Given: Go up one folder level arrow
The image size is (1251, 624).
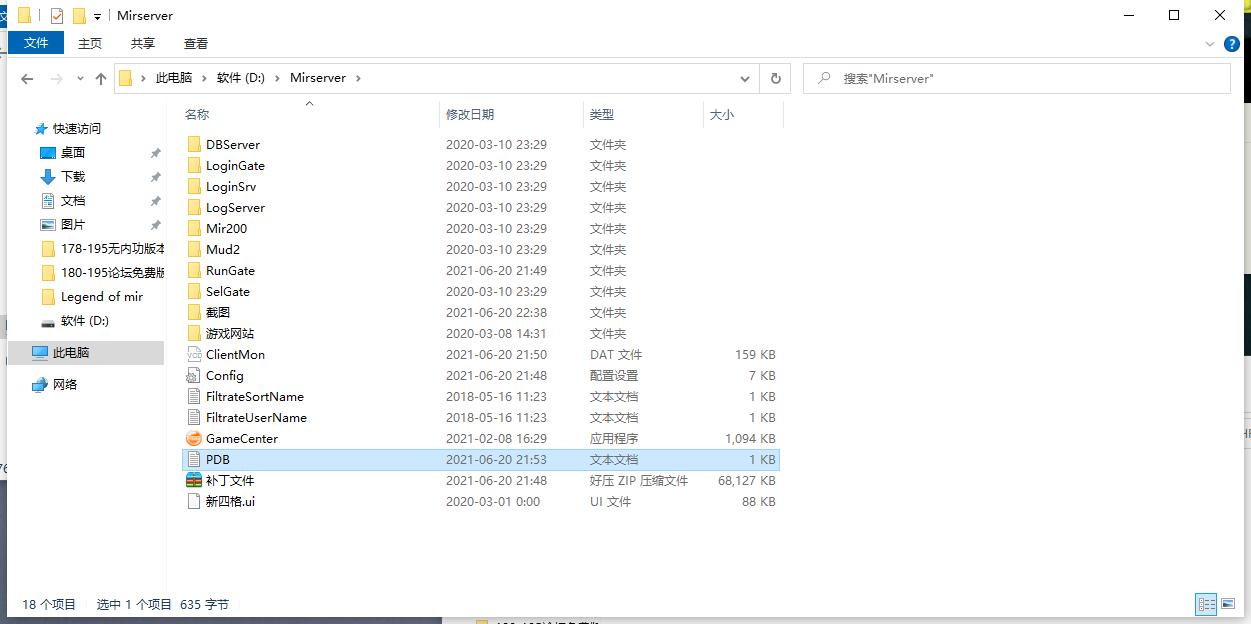Looking at the screenshot, I should pos(100,79).
